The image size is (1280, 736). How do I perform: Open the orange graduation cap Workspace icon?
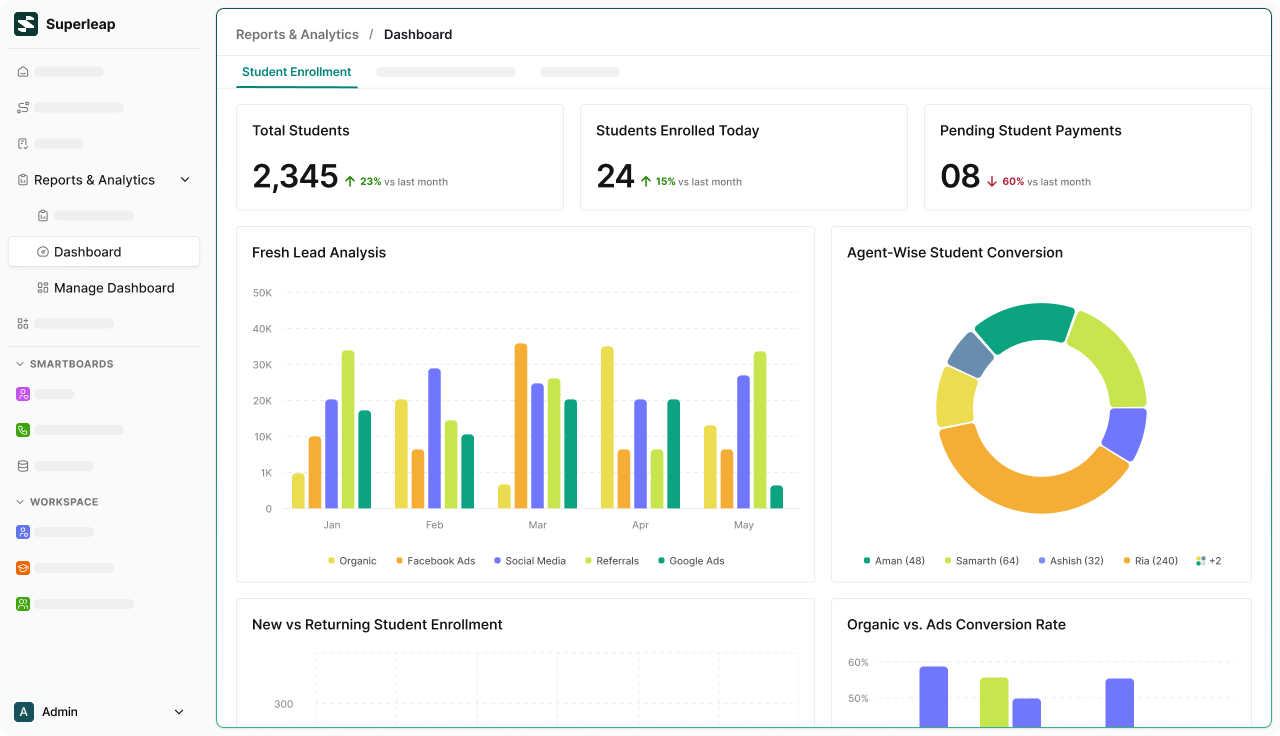coord(23,568)
